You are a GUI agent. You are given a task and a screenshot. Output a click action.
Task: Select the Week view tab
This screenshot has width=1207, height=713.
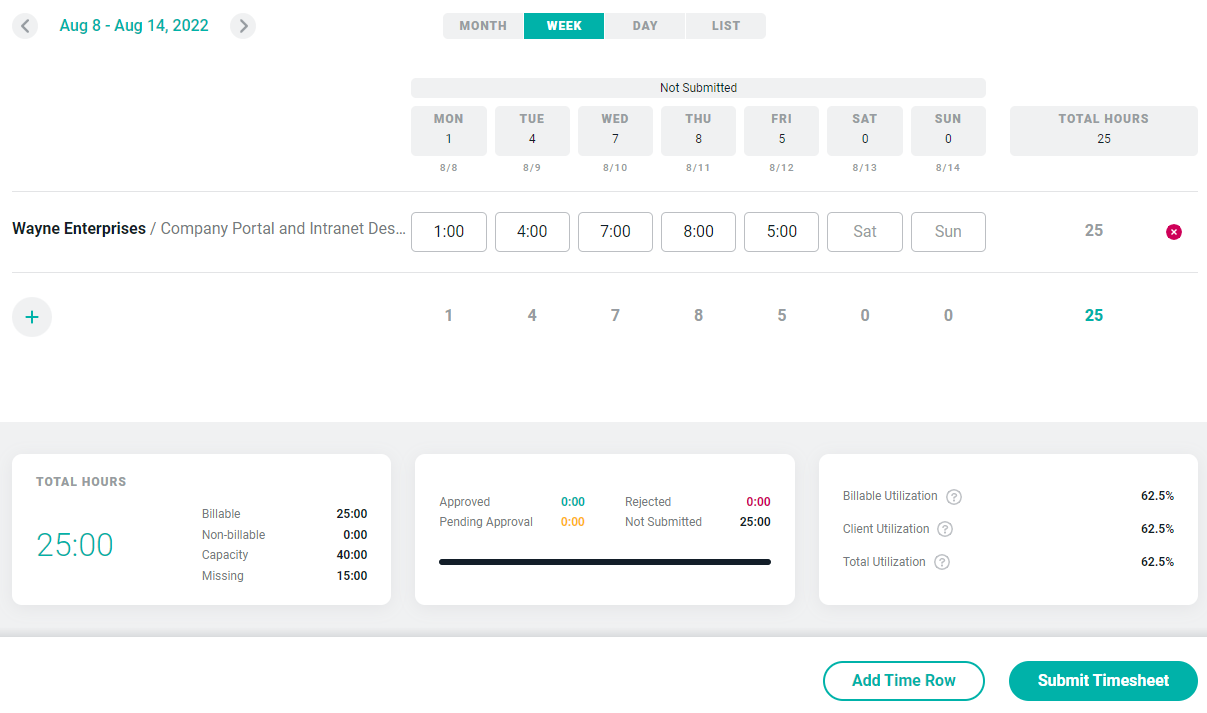click(564, 26)
